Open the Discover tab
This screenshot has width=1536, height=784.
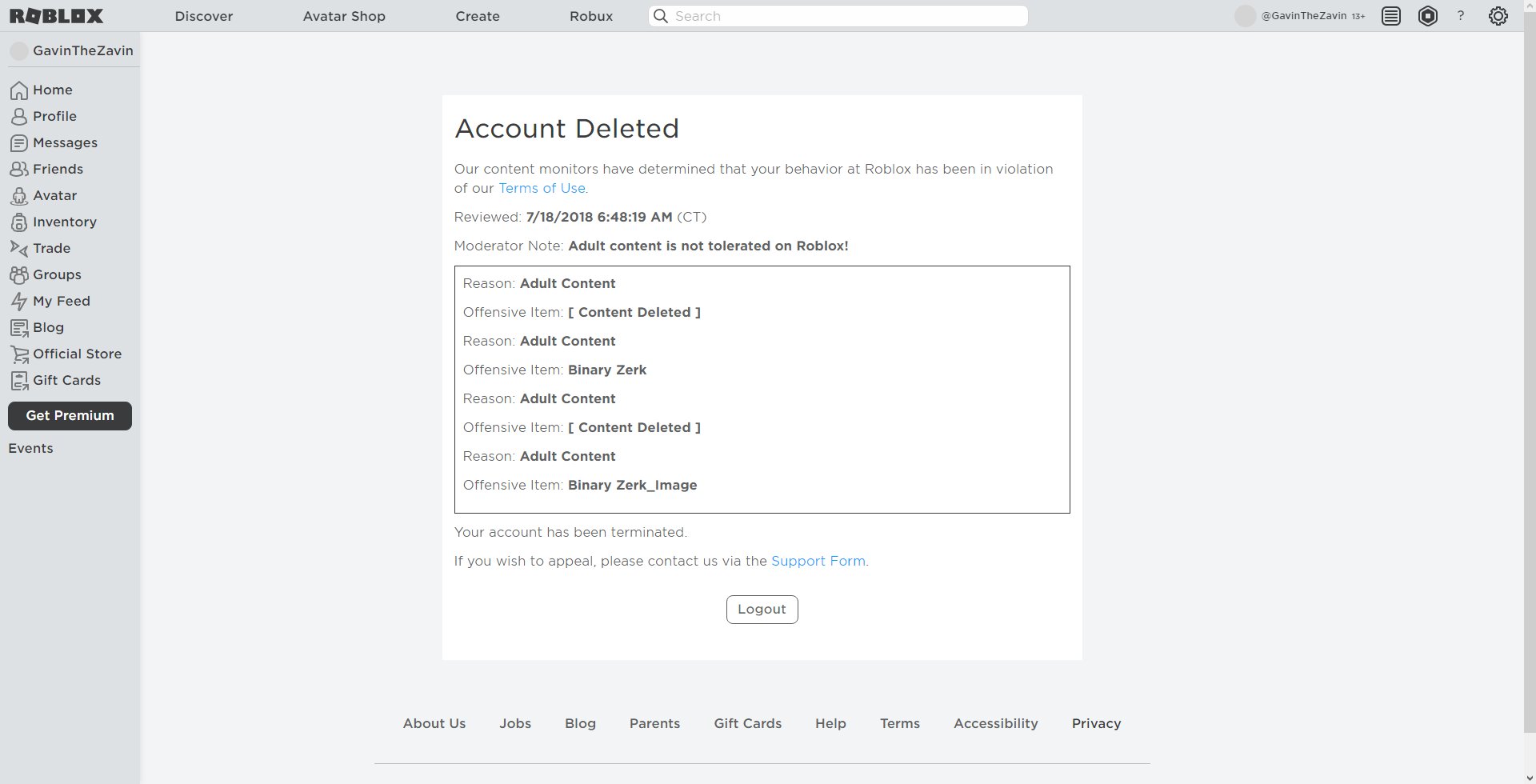[204, 16]
